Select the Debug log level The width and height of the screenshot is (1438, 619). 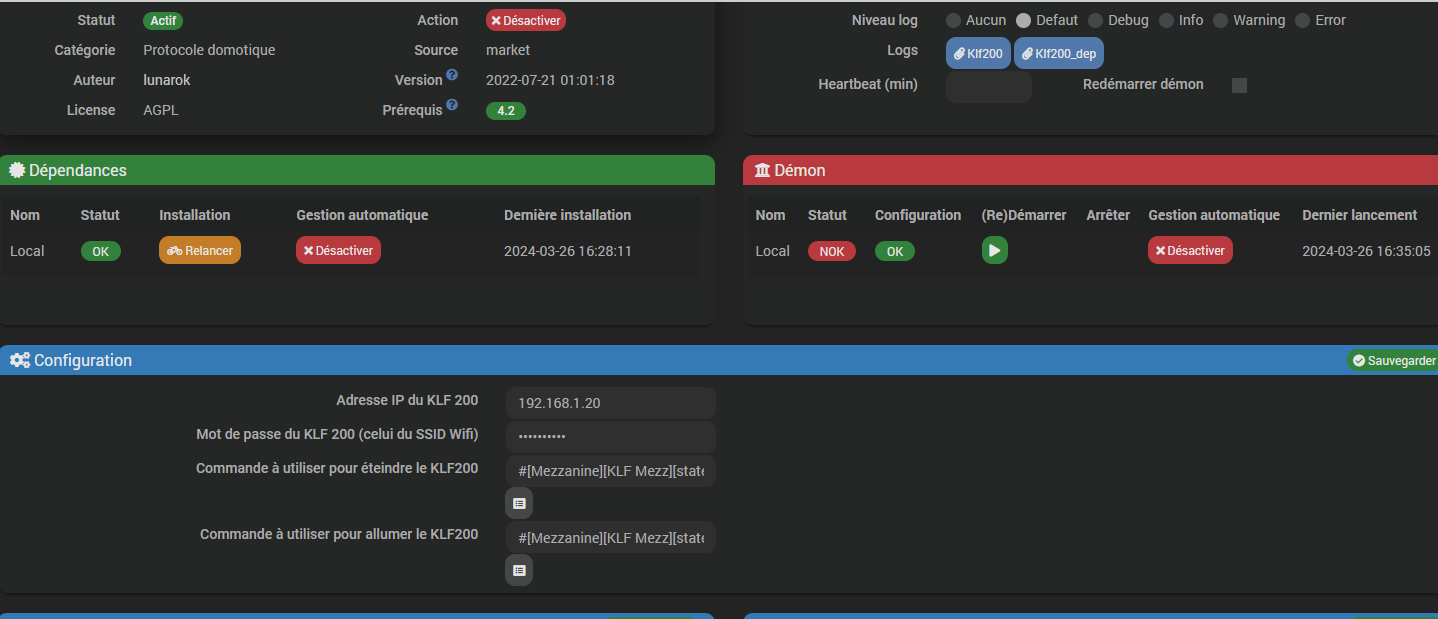point(1095,20)
